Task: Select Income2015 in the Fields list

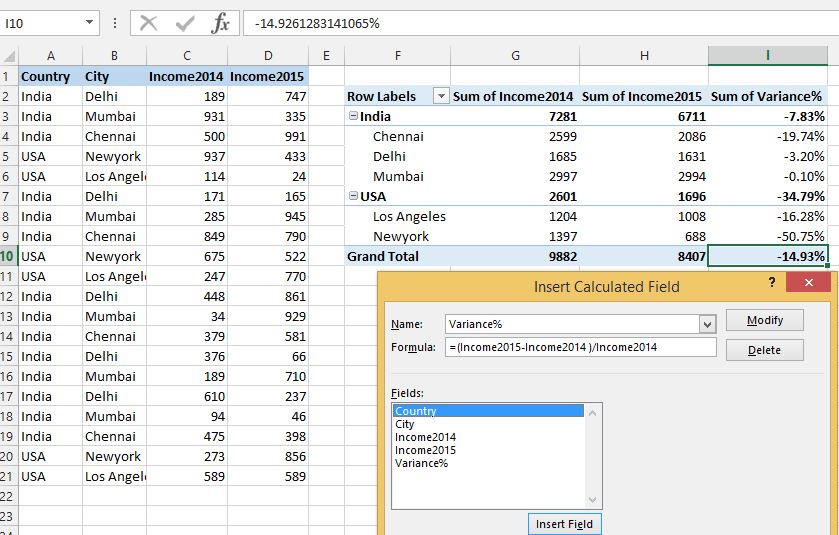Action: click(425, 450)
